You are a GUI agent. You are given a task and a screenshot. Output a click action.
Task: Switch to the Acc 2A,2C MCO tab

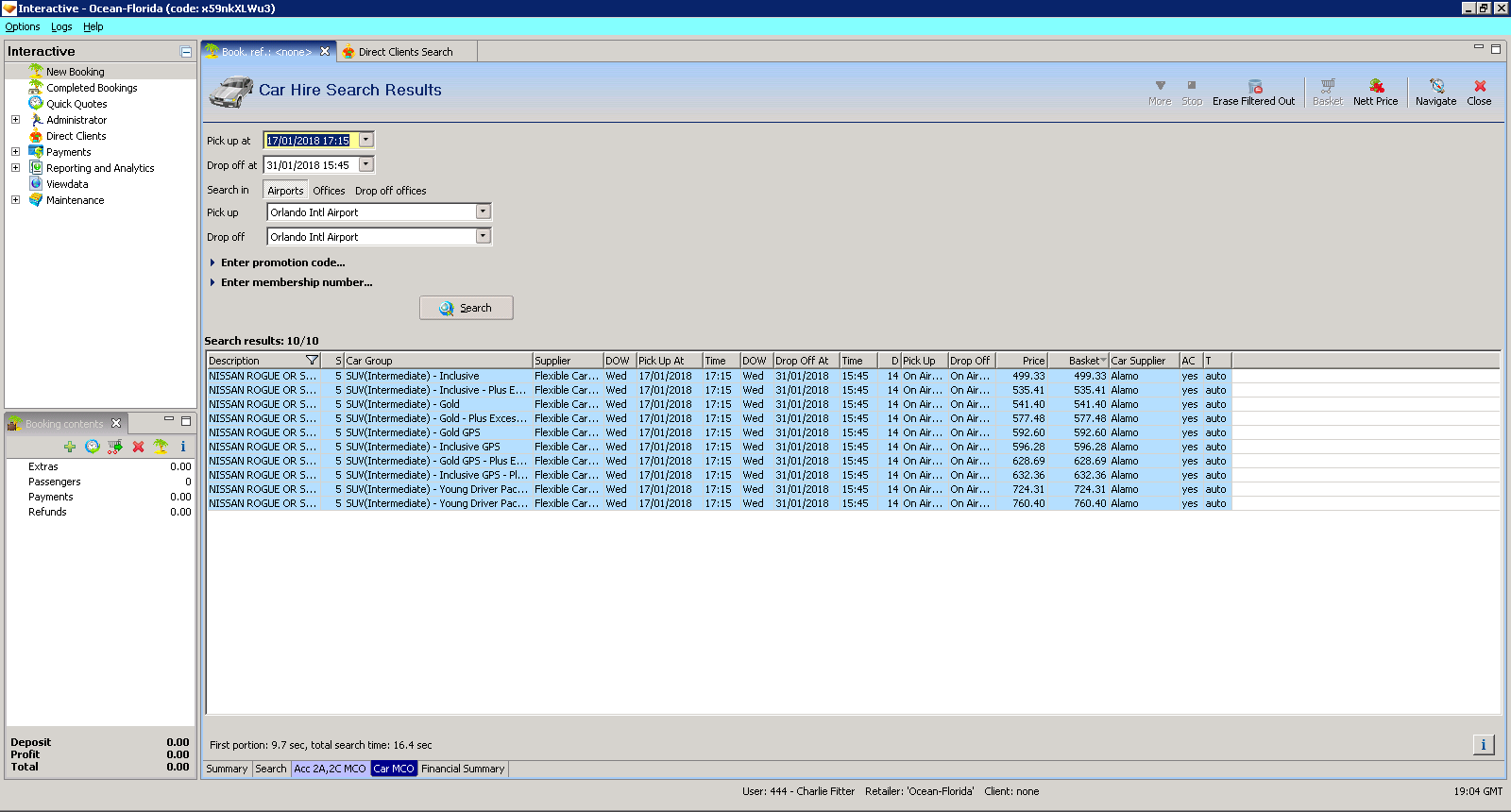pyautogui.click(x=330, y=769)
